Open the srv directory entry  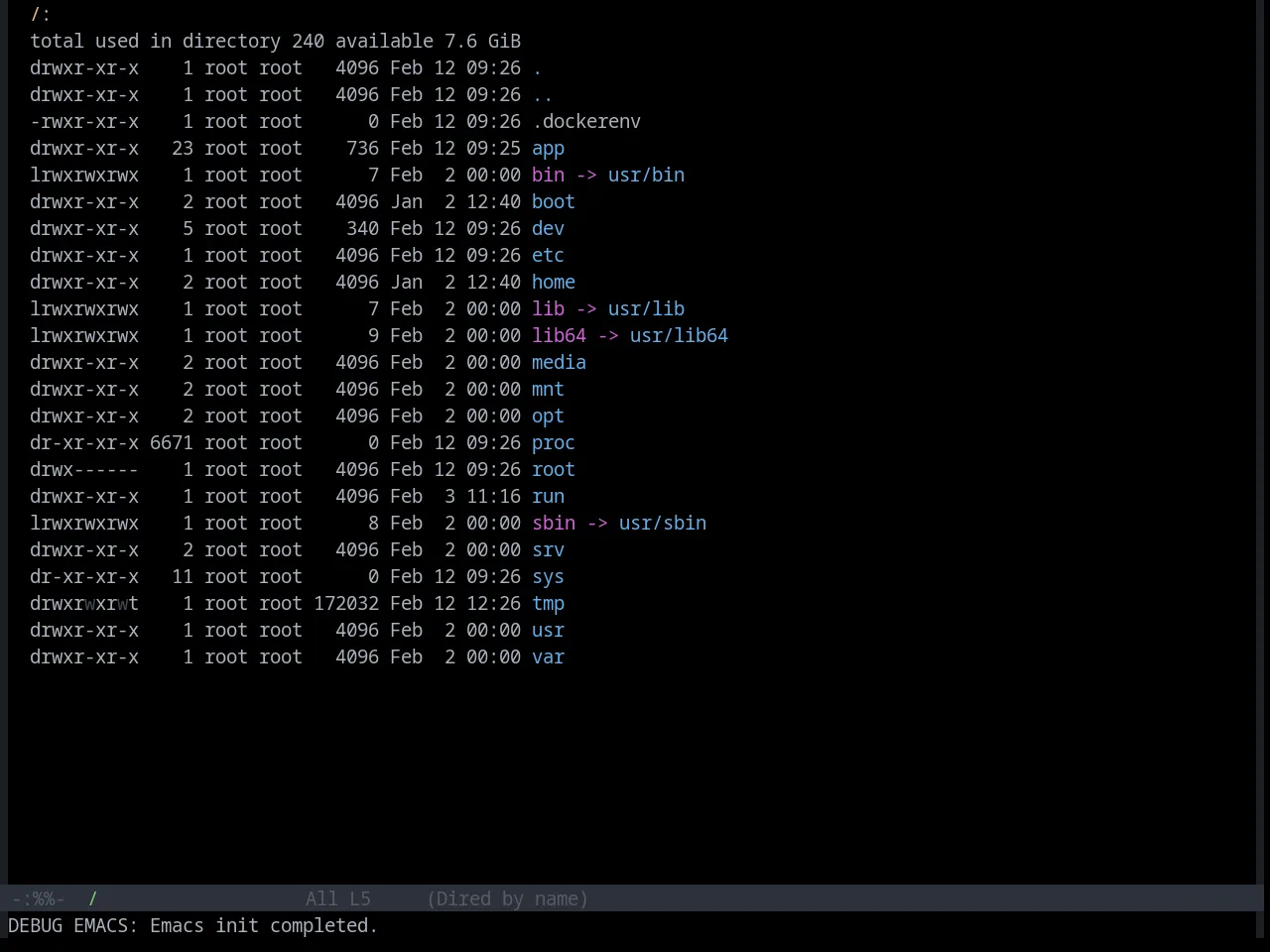(548, 549)
